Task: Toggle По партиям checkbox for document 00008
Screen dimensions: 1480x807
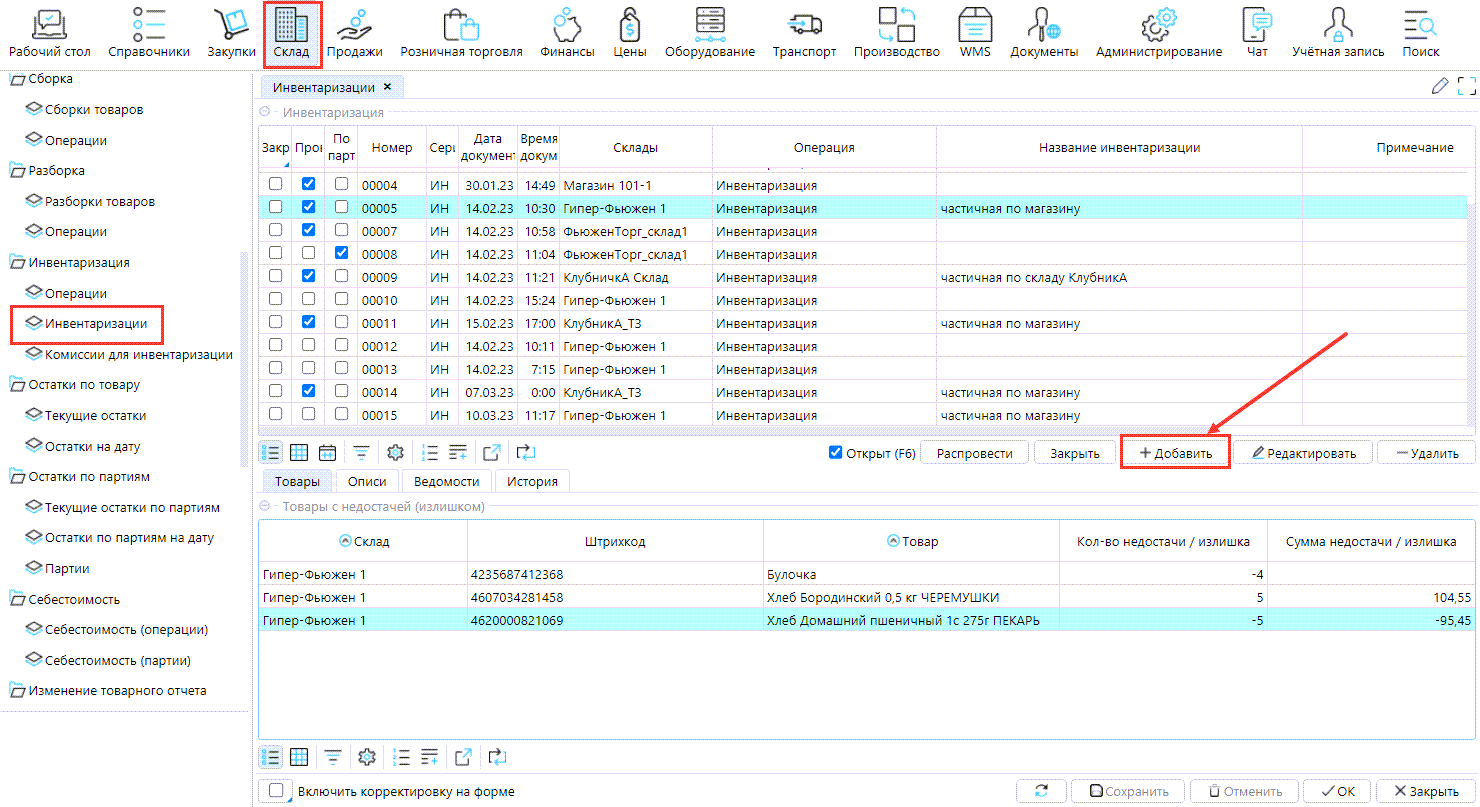Action: tap(342, 254)
